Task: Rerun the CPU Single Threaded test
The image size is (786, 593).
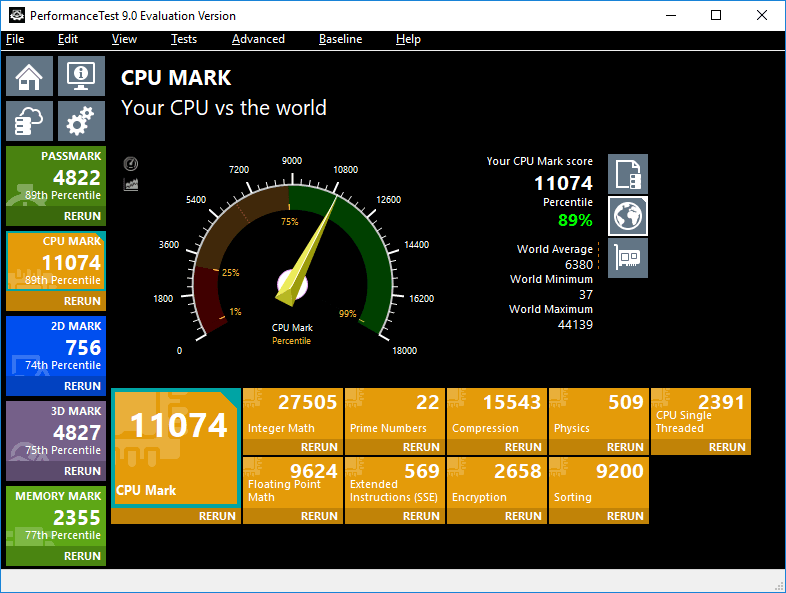Action: (x=701, y=447)
